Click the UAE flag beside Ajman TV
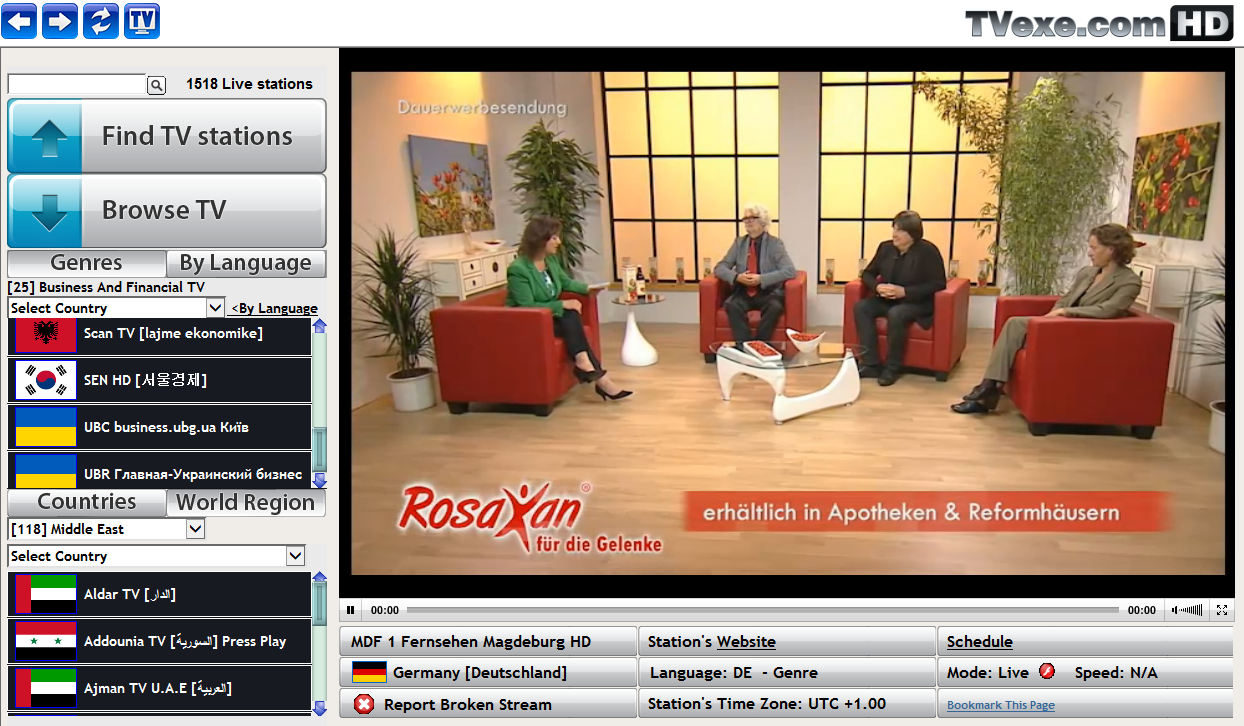This screenshot has width=1244, height=726. [x=46, y=688]
